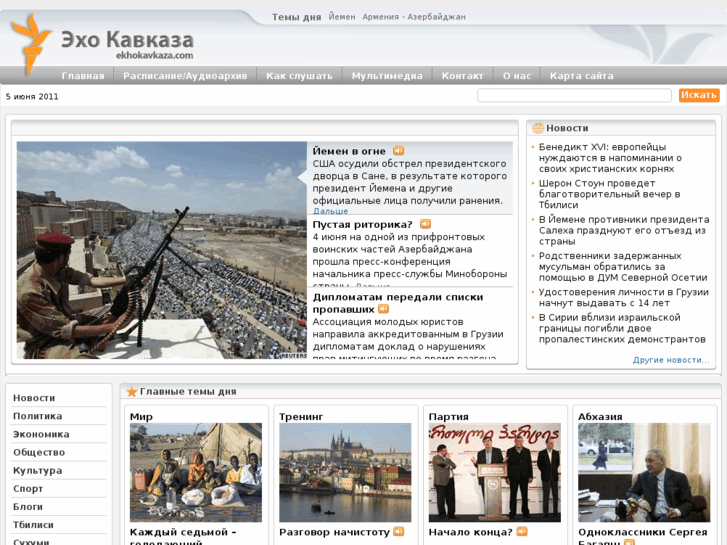The image size is (727, 545).
Task: Open the Начало конца? headline
Action: [471, 532]
